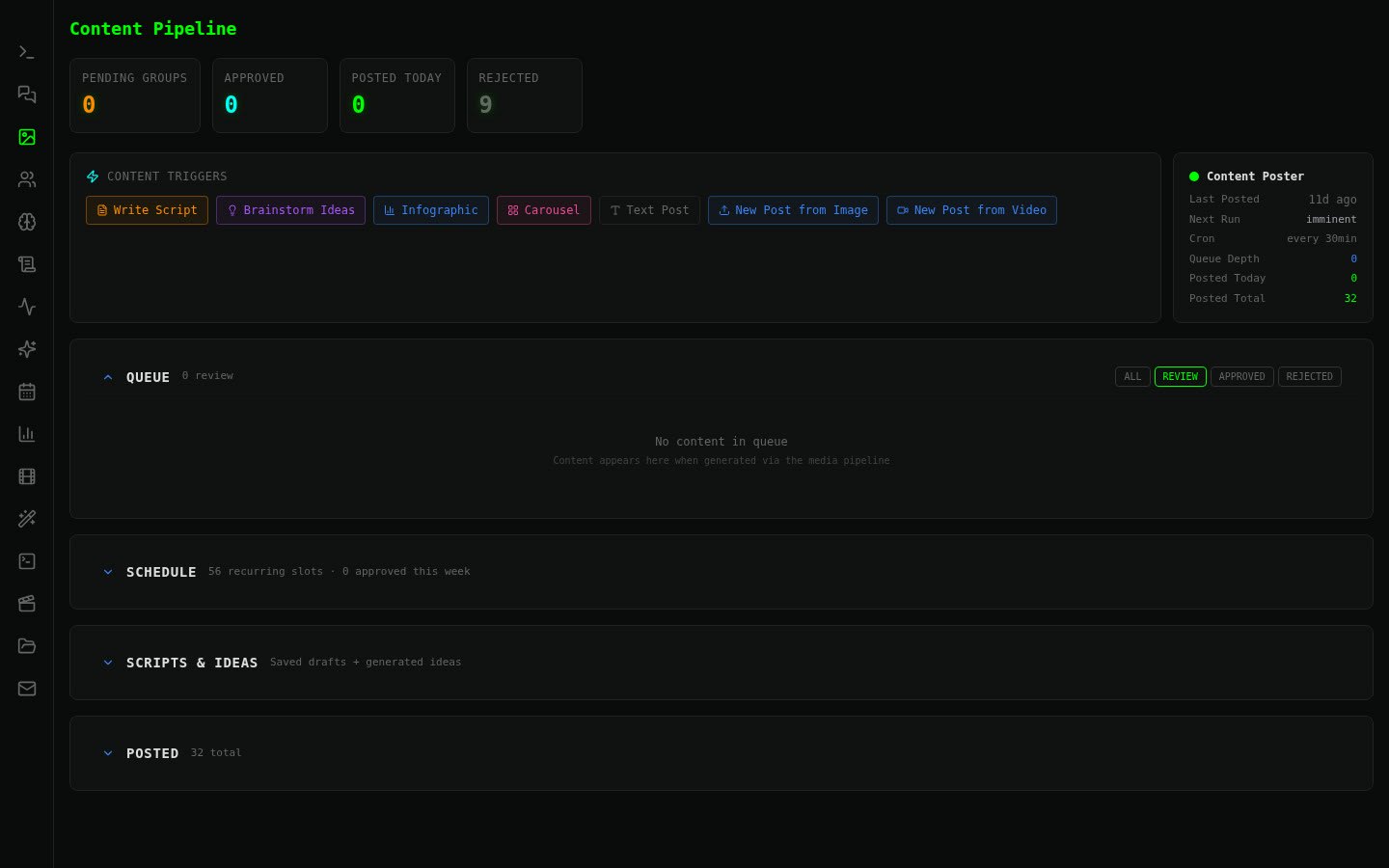
Task: Open the magic wand sidebar icon
Action: click(27, 519)
